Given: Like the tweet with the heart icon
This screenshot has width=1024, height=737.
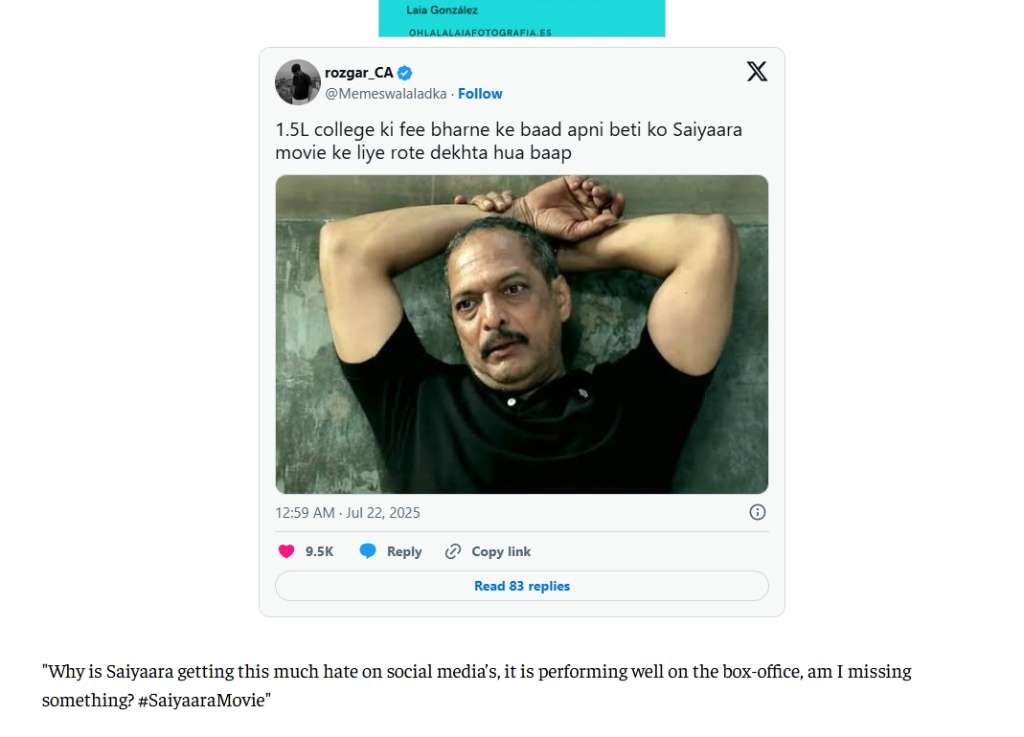Looking at the screenshot, I should [287, 551].
